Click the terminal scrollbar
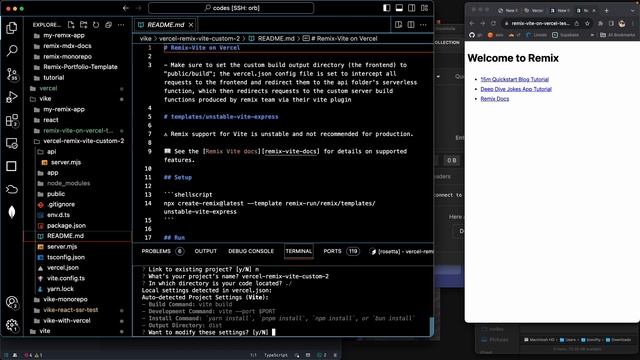The height and width of the screenshot is (360, 640). [431, 326]
